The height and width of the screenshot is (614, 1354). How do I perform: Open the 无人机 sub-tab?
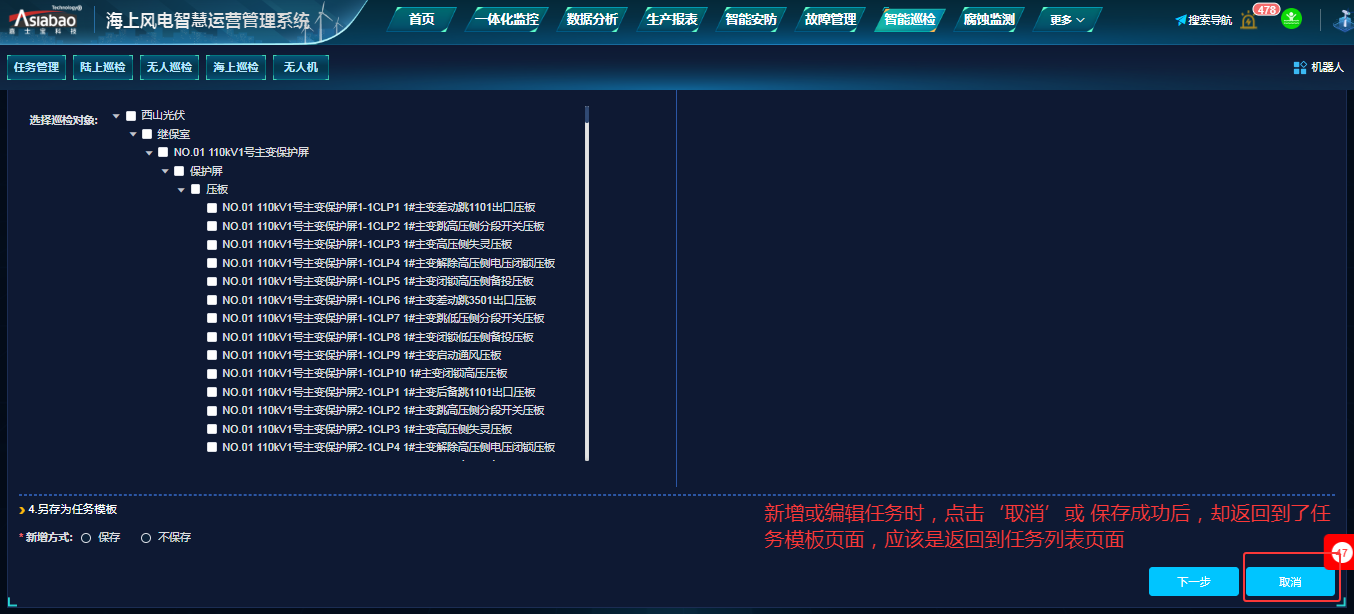[x=300, y=68]
